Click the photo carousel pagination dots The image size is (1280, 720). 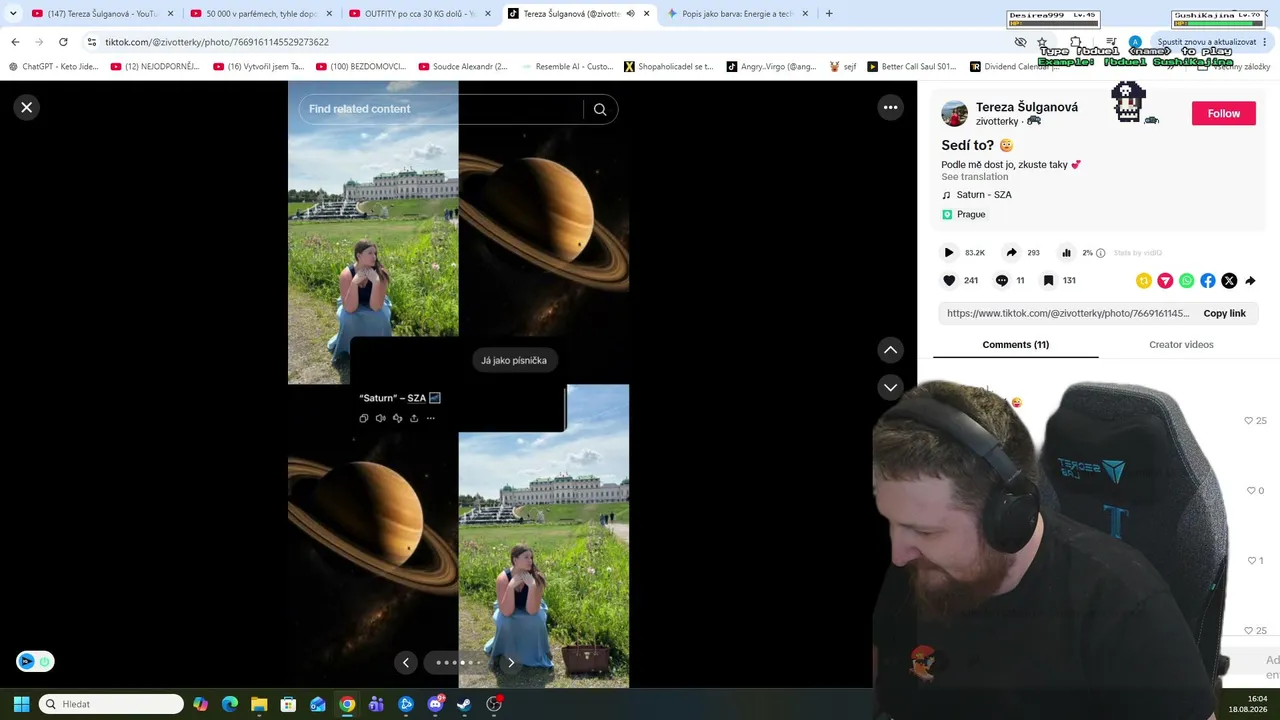458,662
